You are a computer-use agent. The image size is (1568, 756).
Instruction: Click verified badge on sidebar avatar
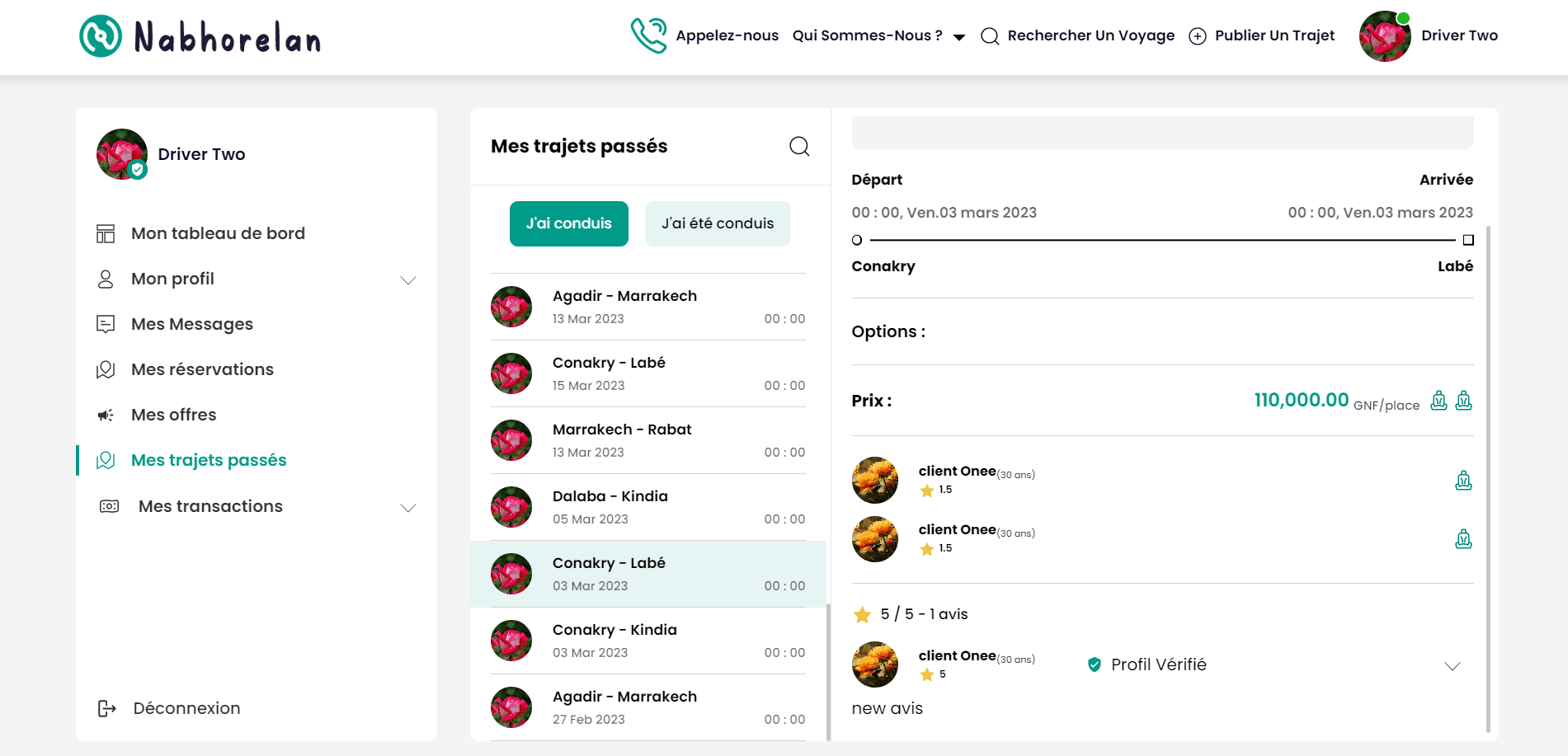click(138, 170)
